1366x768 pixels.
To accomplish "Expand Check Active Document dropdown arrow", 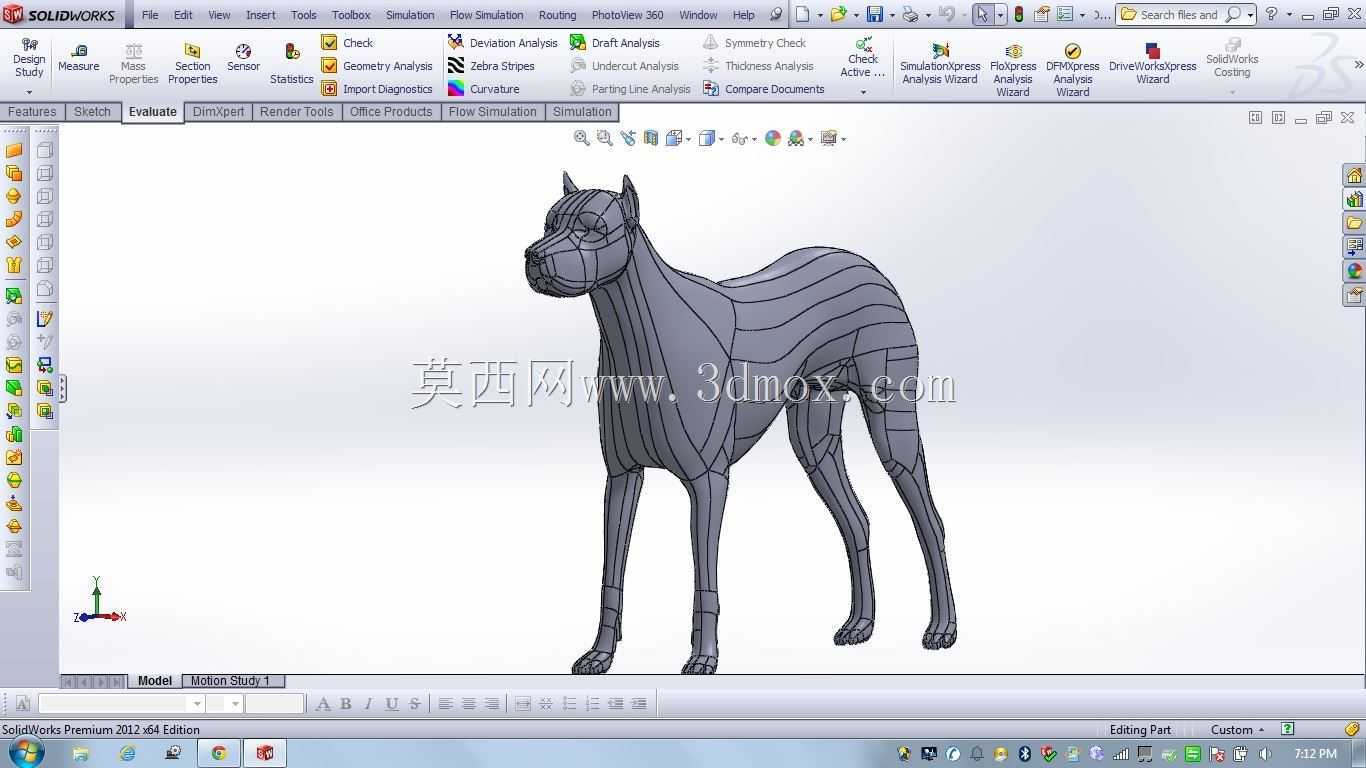I will pos(863,92).
